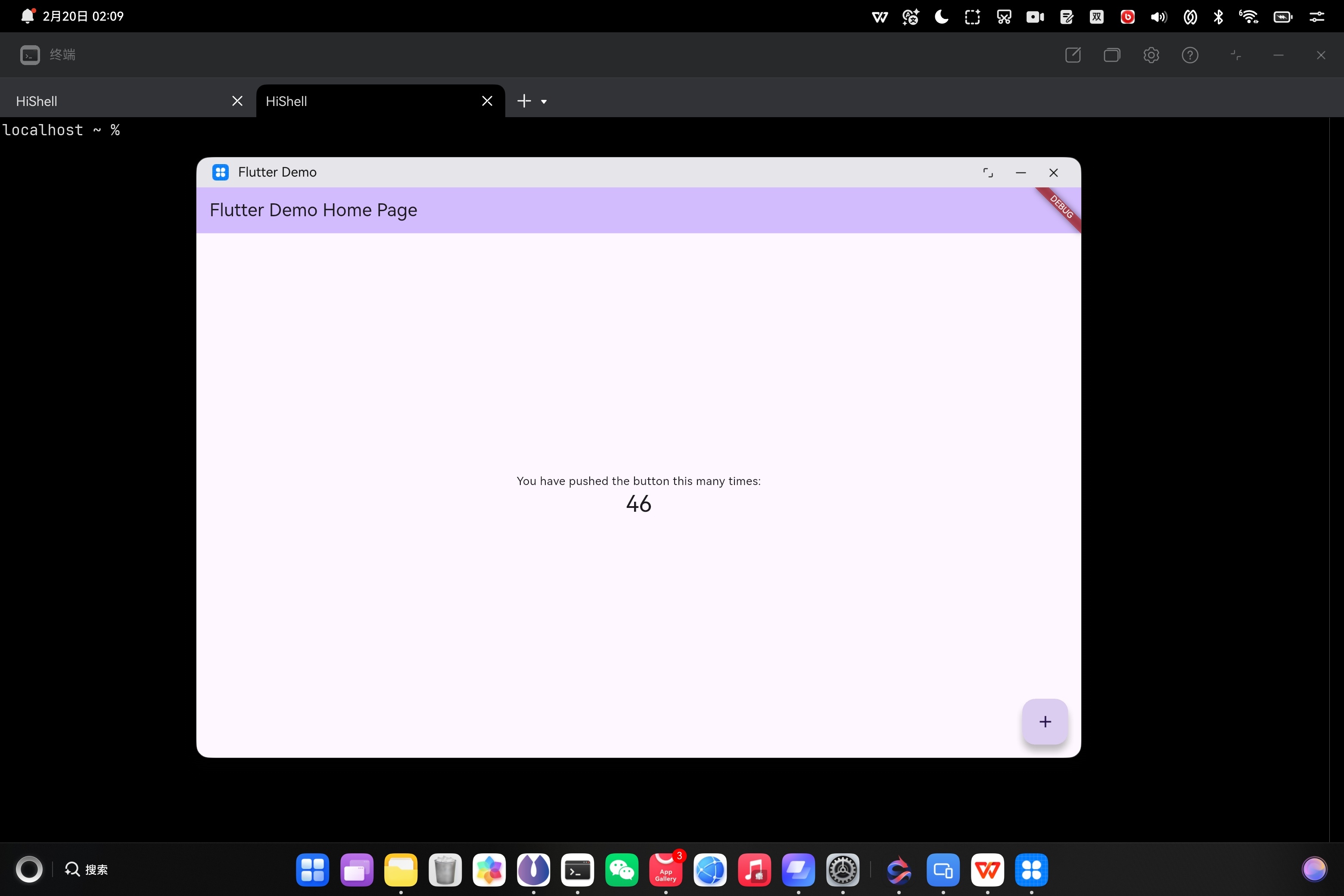The height and width of the screenshot is (896, 1344).
Task: Expand the control center sliders icon
Action: [x=1316, y=16]
